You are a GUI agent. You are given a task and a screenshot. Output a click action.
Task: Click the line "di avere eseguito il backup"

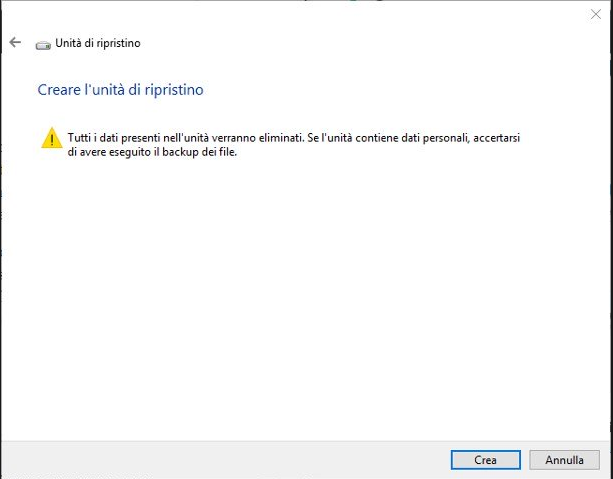pyautogui.click(x=150, y=152)
